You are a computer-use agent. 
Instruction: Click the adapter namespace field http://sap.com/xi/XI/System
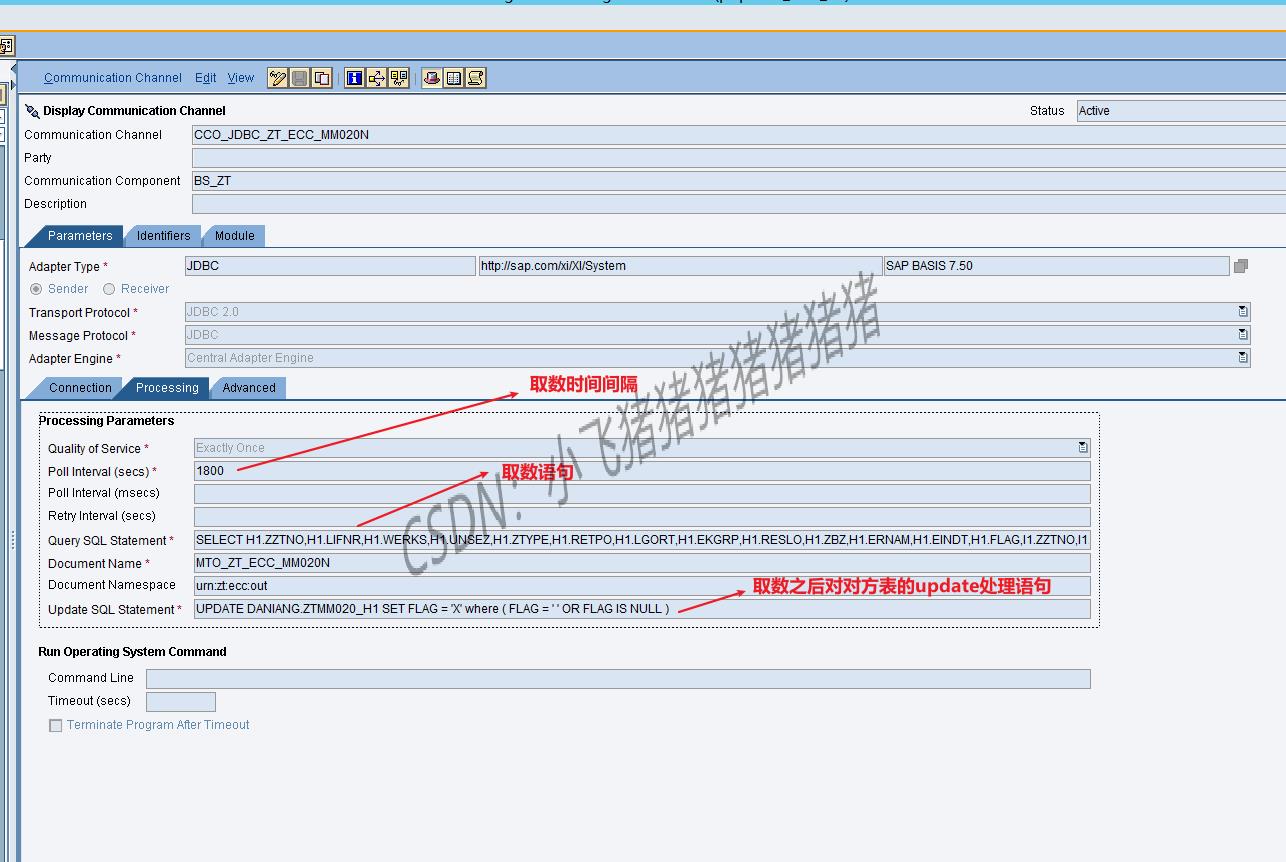tap(680, 266)
